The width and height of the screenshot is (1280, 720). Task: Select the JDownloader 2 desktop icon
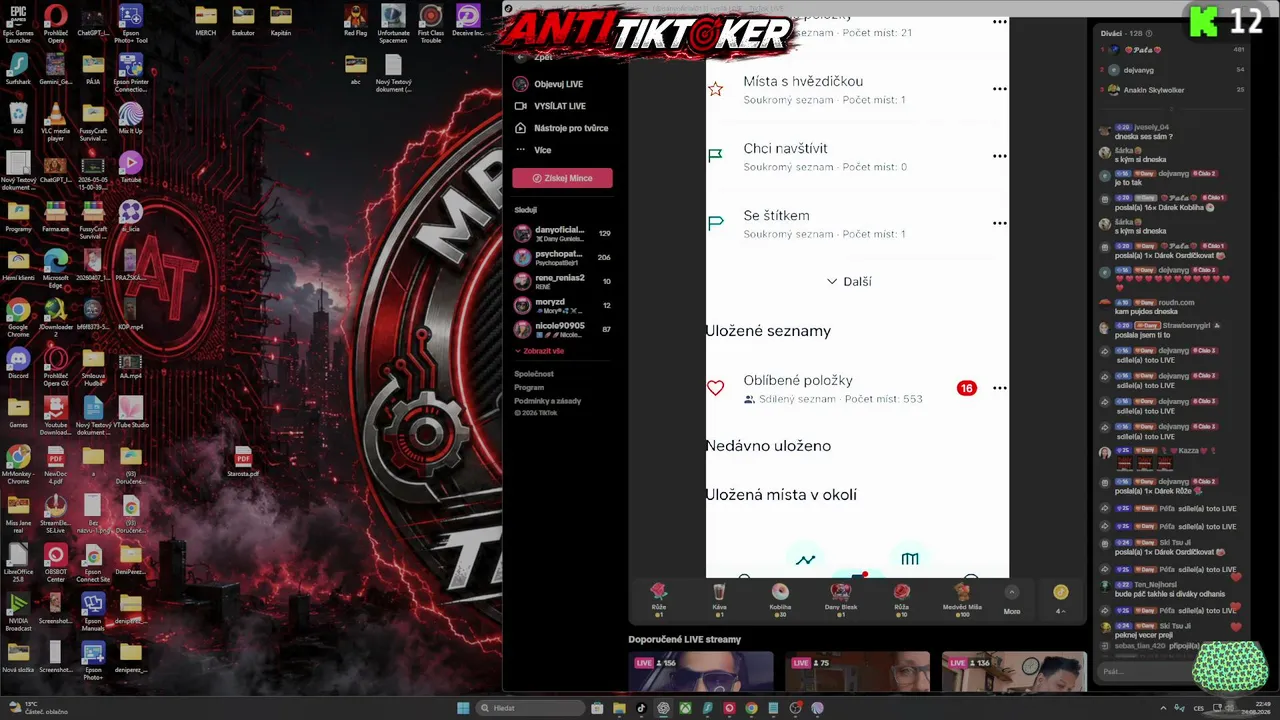[x=56, y=317]
